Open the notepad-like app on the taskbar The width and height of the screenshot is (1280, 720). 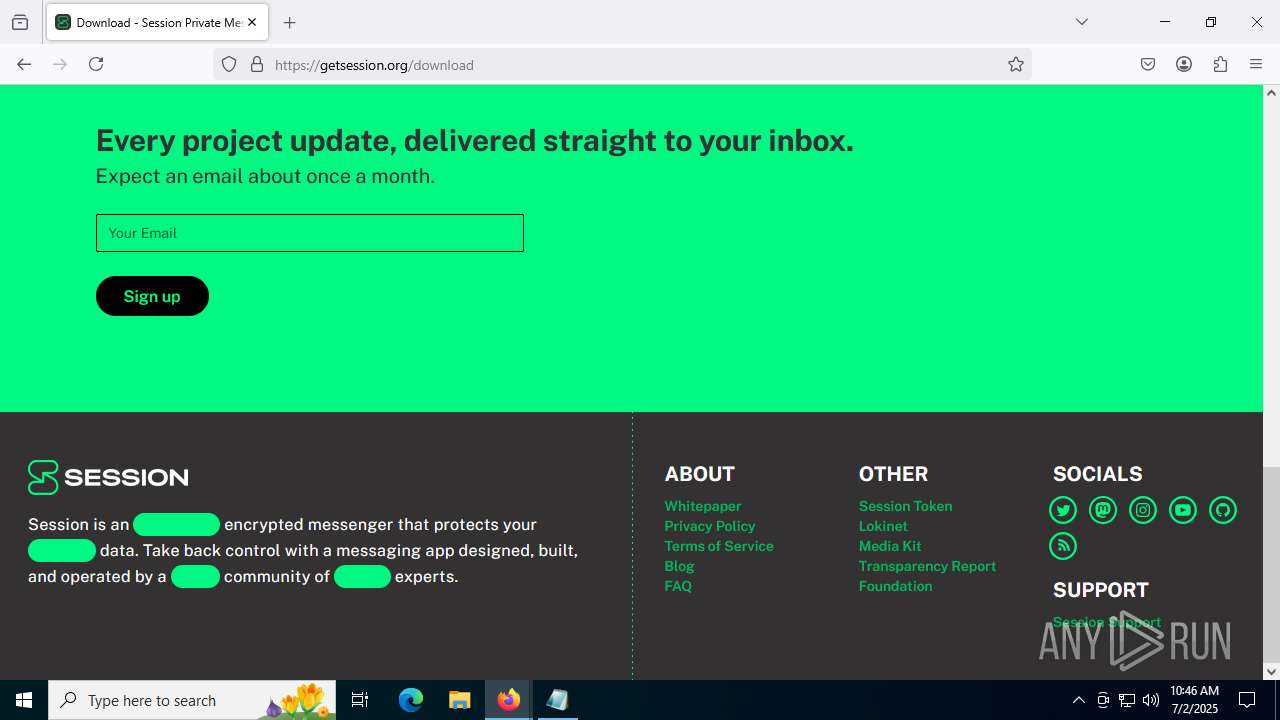557,700
